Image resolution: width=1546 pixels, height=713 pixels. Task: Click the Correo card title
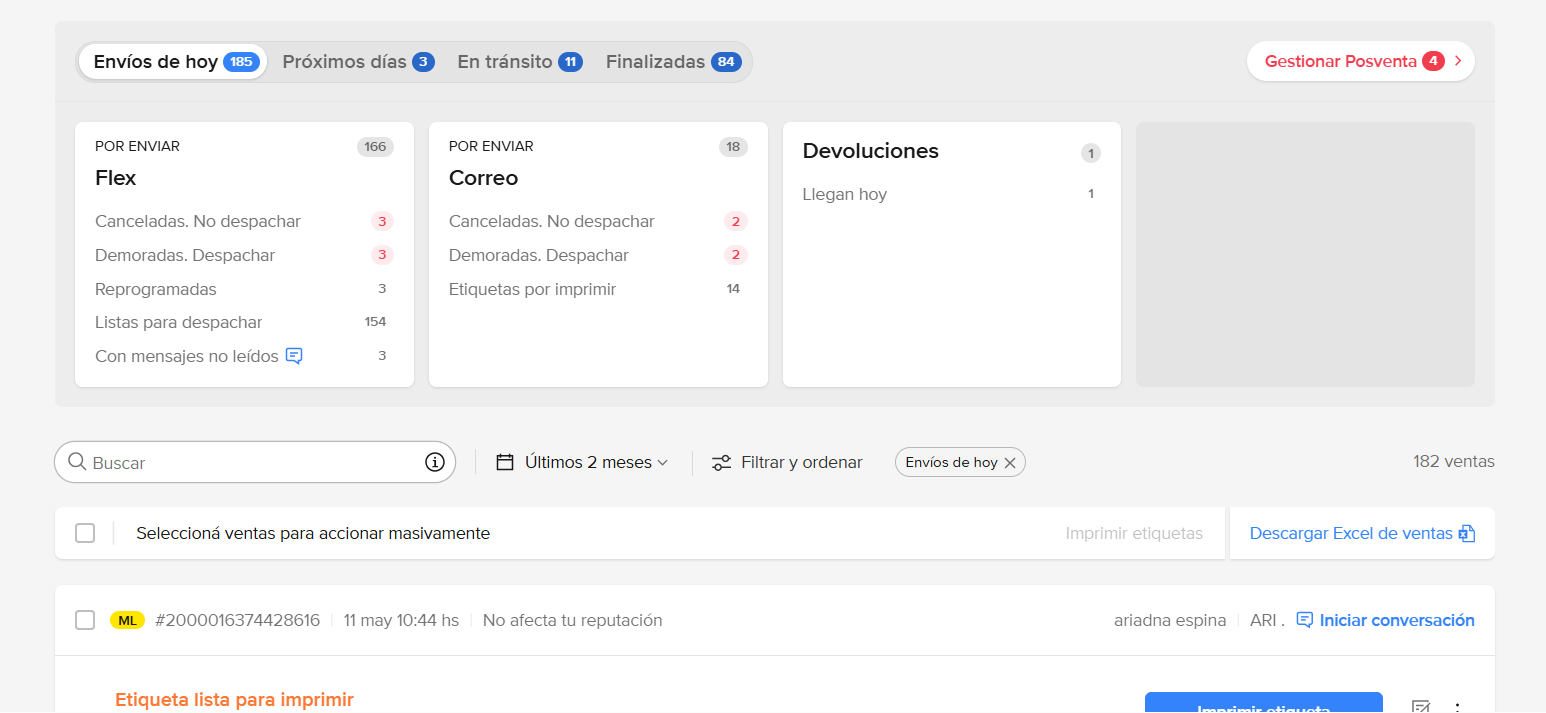pos(484,178)
